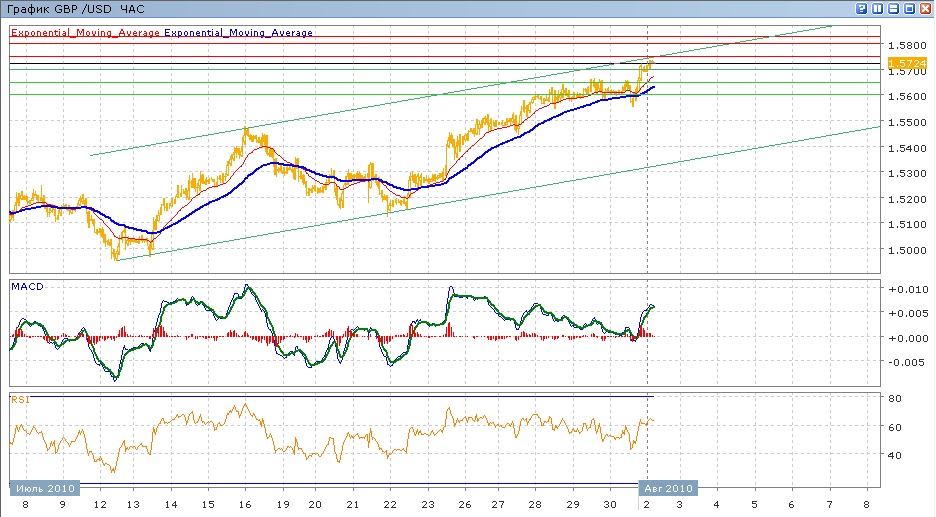This screenshot has height=517, width=936.
Task: Select the MACD indicator label
Action: tap(27, 287)
